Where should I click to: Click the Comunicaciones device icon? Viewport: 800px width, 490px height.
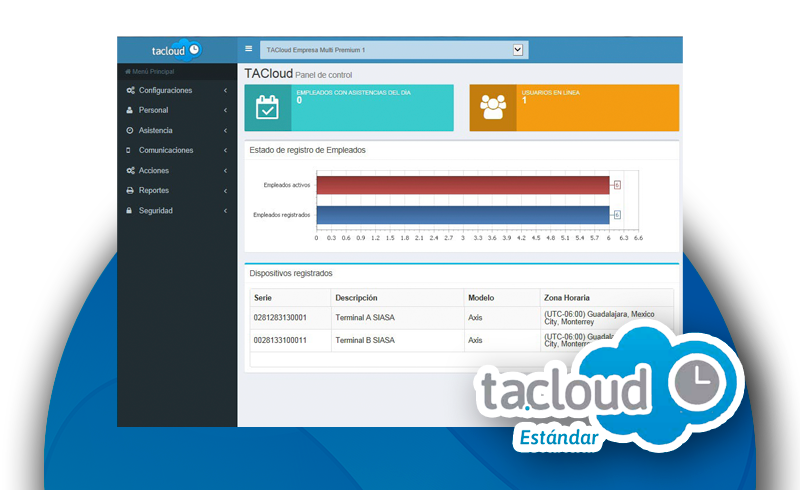click(x=129, y=151)
